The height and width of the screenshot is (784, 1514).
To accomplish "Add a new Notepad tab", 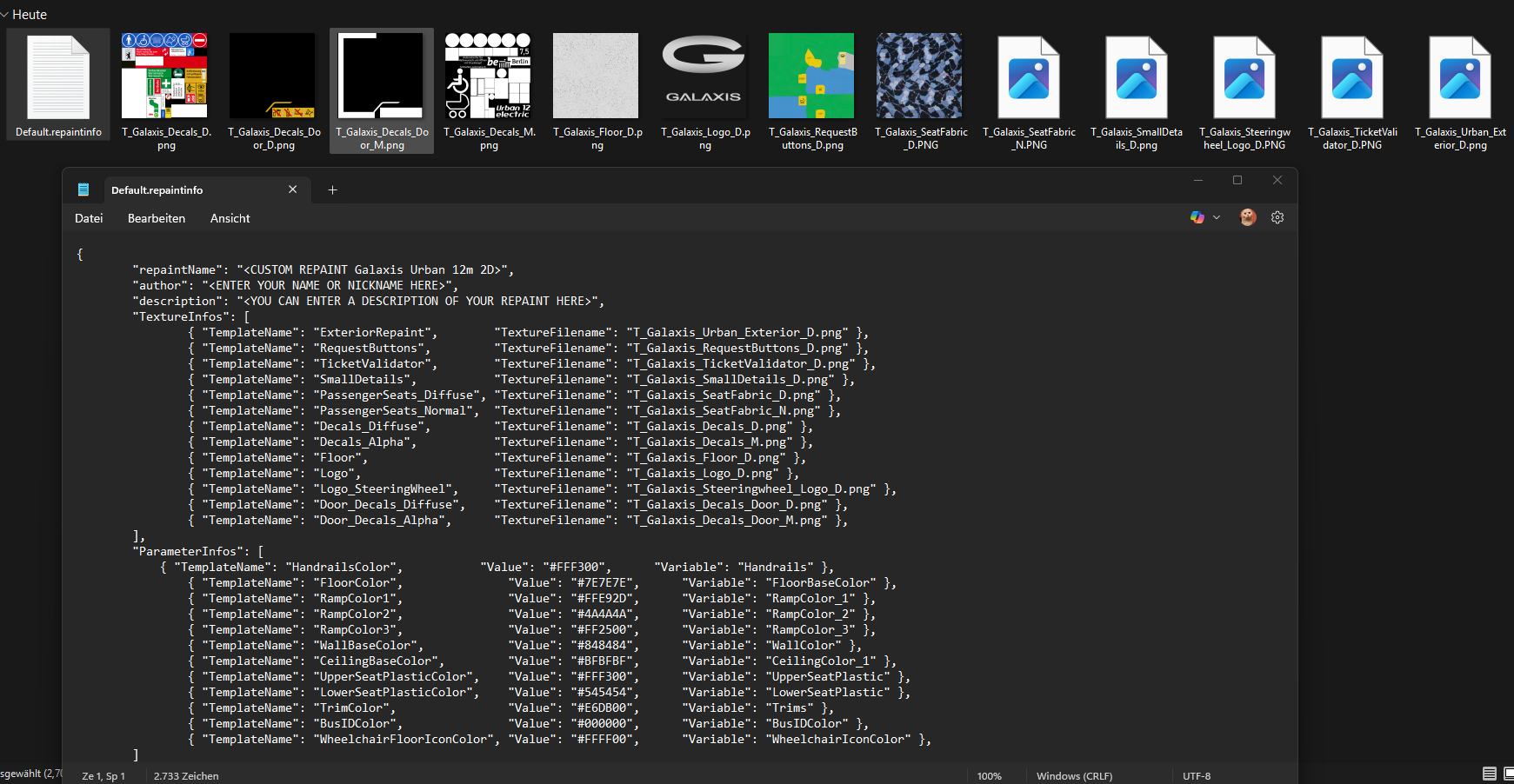I will click(332, 190).
